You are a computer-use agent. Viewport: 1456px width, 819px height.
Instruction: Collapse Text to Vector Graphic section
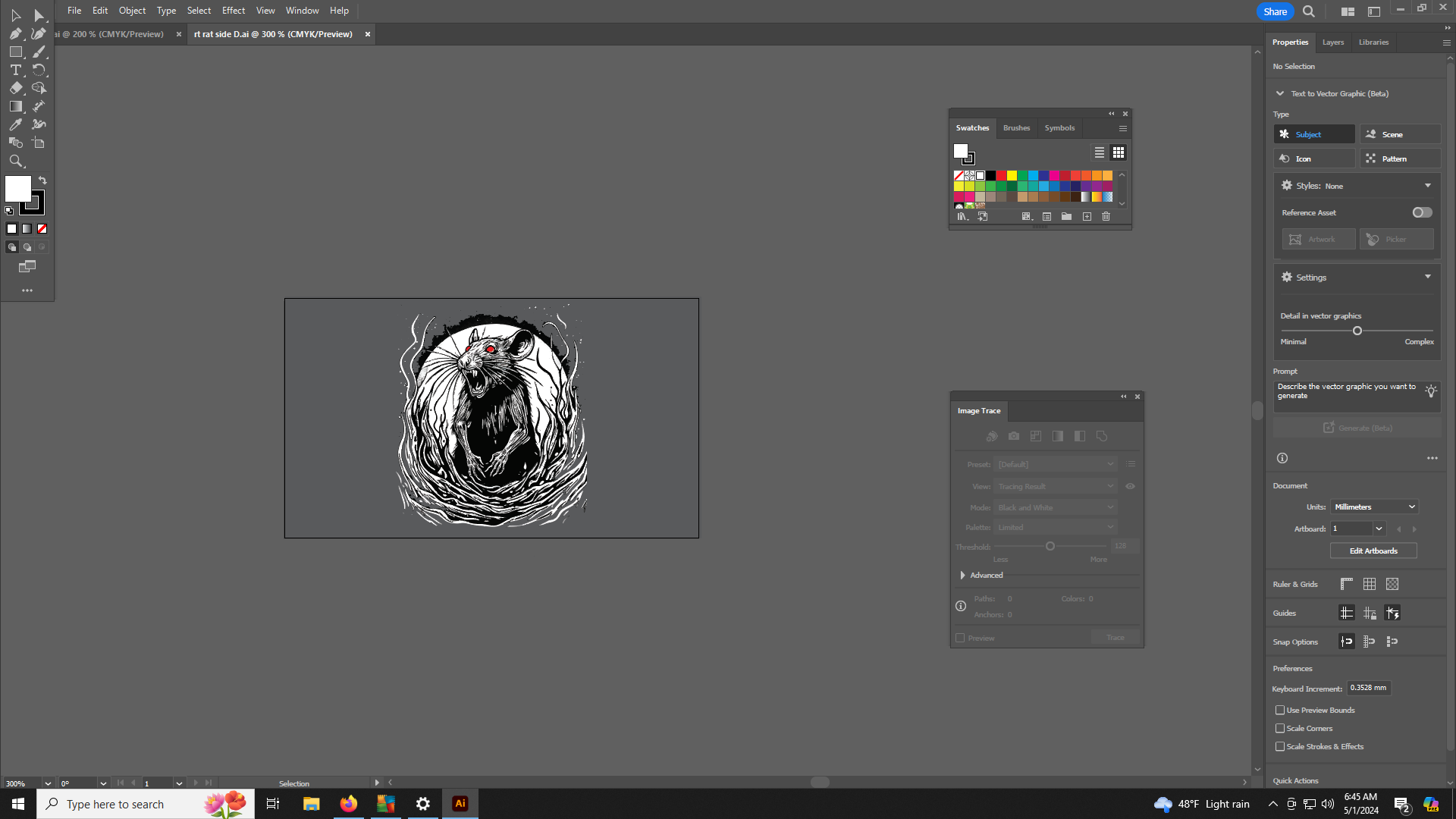click(1280, 93)
